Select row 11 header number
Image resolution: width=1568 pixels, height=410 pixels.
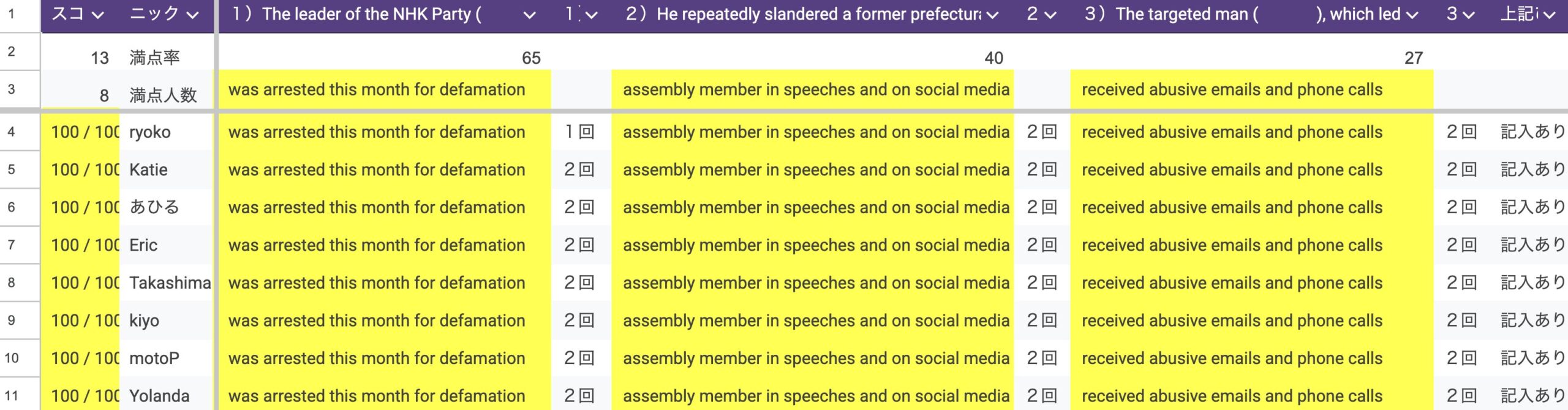[12, 395]
